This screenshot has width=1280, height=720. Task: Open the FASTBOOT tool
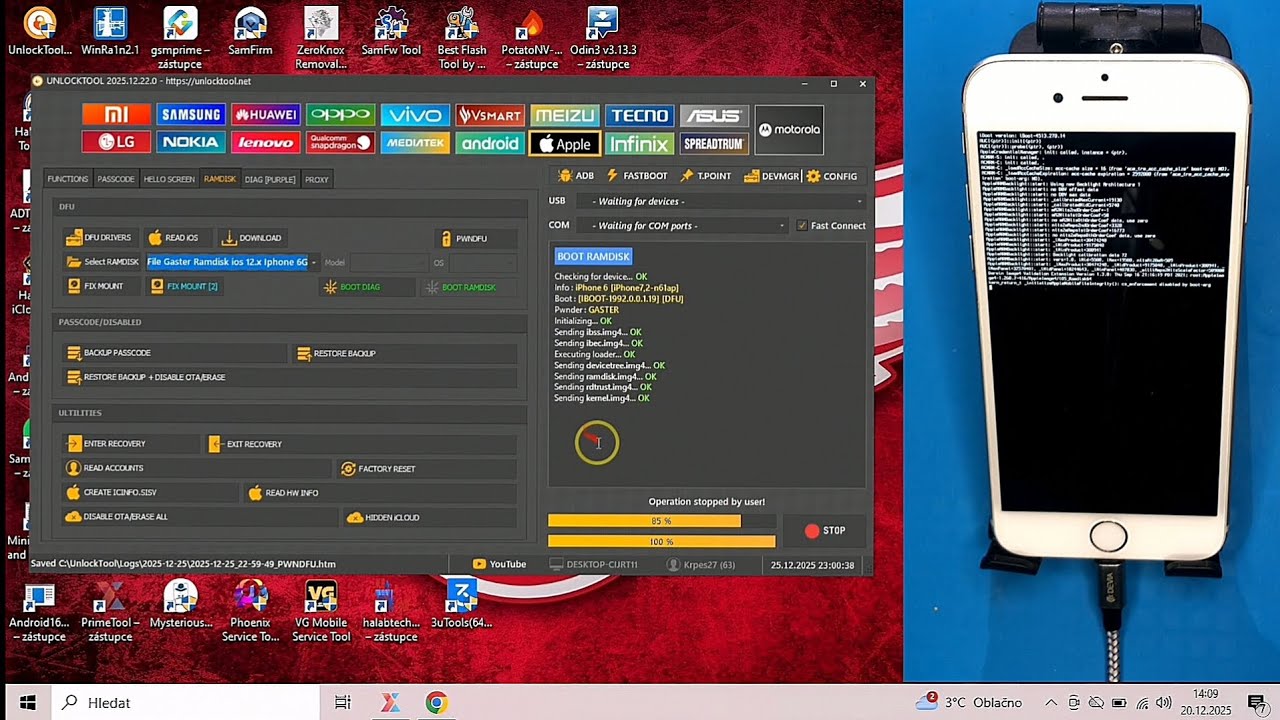[x=637, y=176]
